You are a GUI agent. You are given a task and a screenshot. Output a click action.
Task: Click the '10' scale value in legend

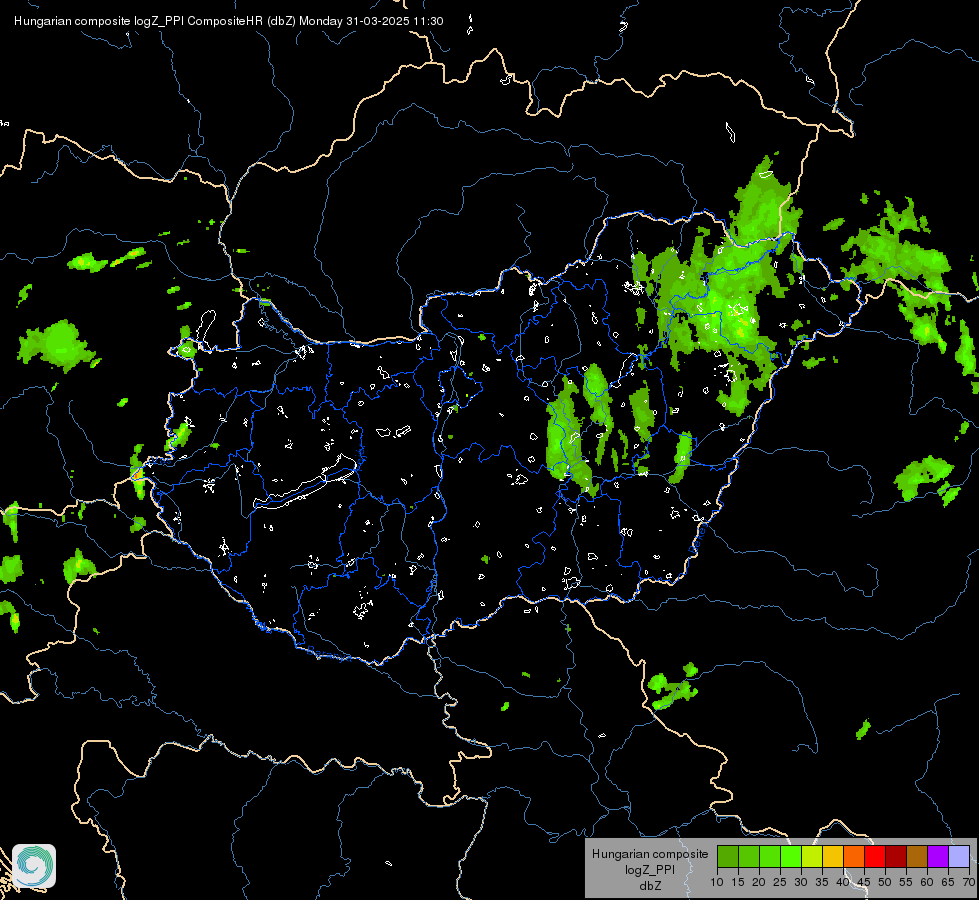point(717,883)
